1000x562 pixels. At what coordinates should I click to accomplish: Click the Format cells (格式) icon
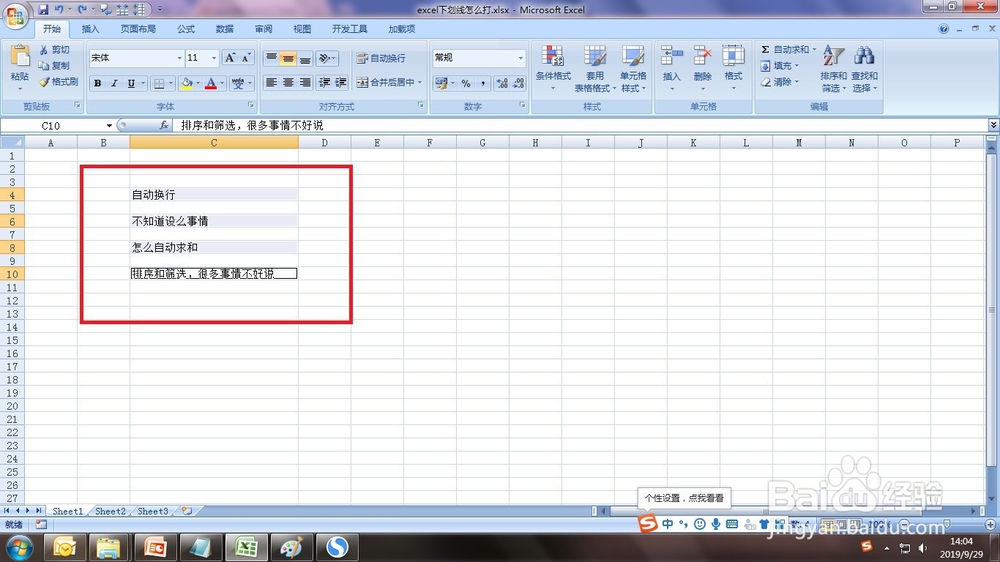point(733,56)
